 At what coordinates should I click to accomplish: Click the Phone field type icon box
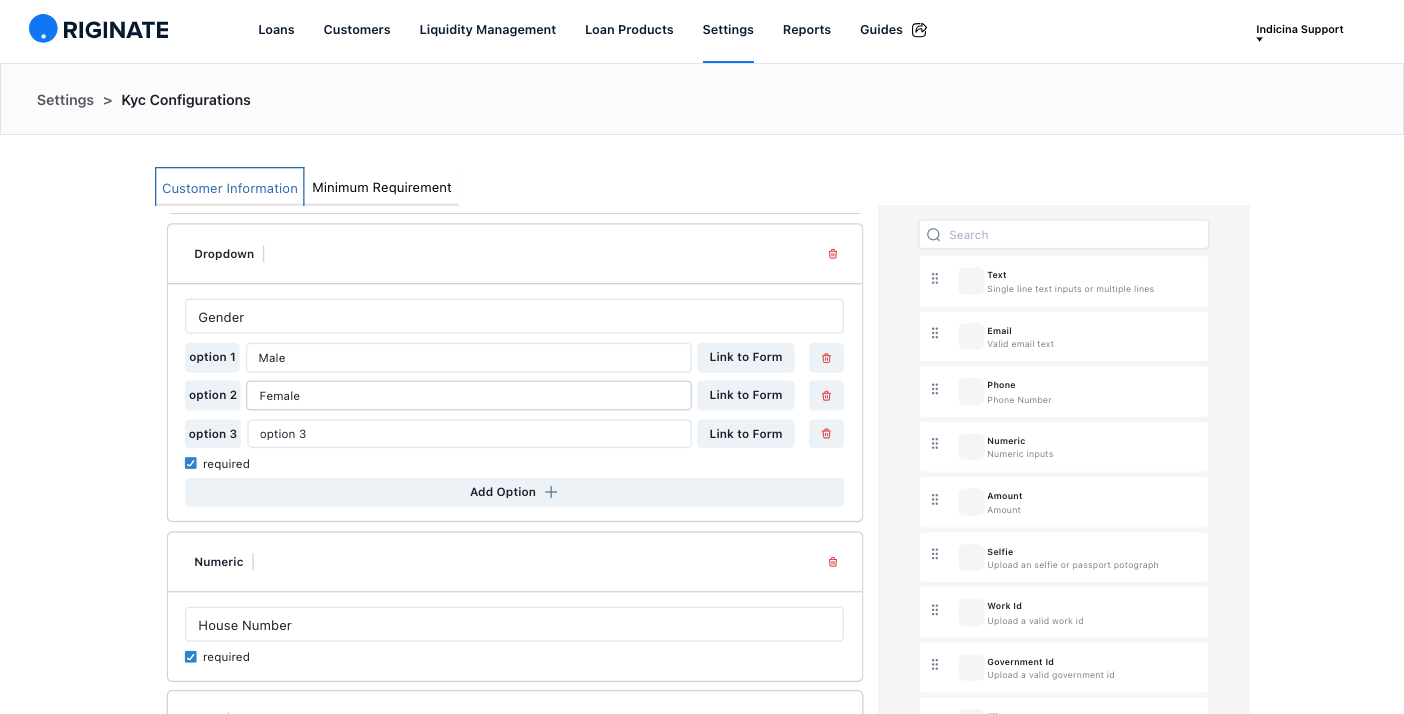(x=971, y=391)
